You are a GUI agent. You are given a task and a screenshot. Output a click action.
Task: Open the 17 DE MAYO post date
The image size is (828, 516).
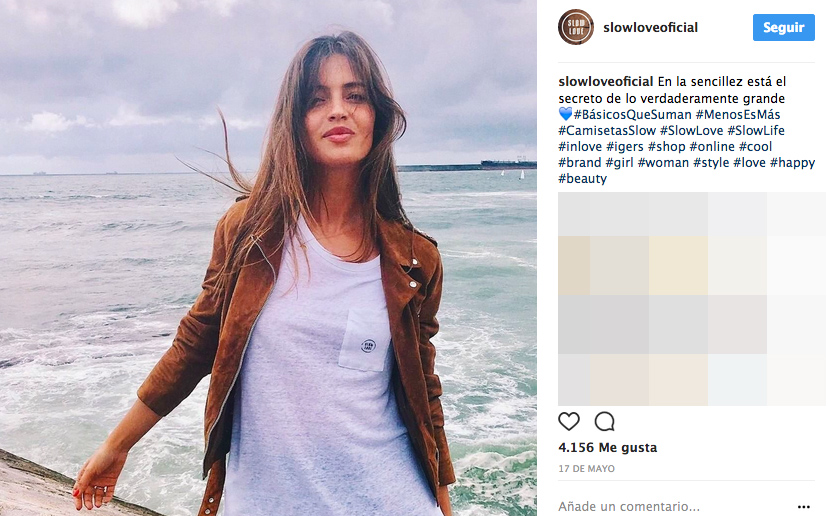(586, 468)
